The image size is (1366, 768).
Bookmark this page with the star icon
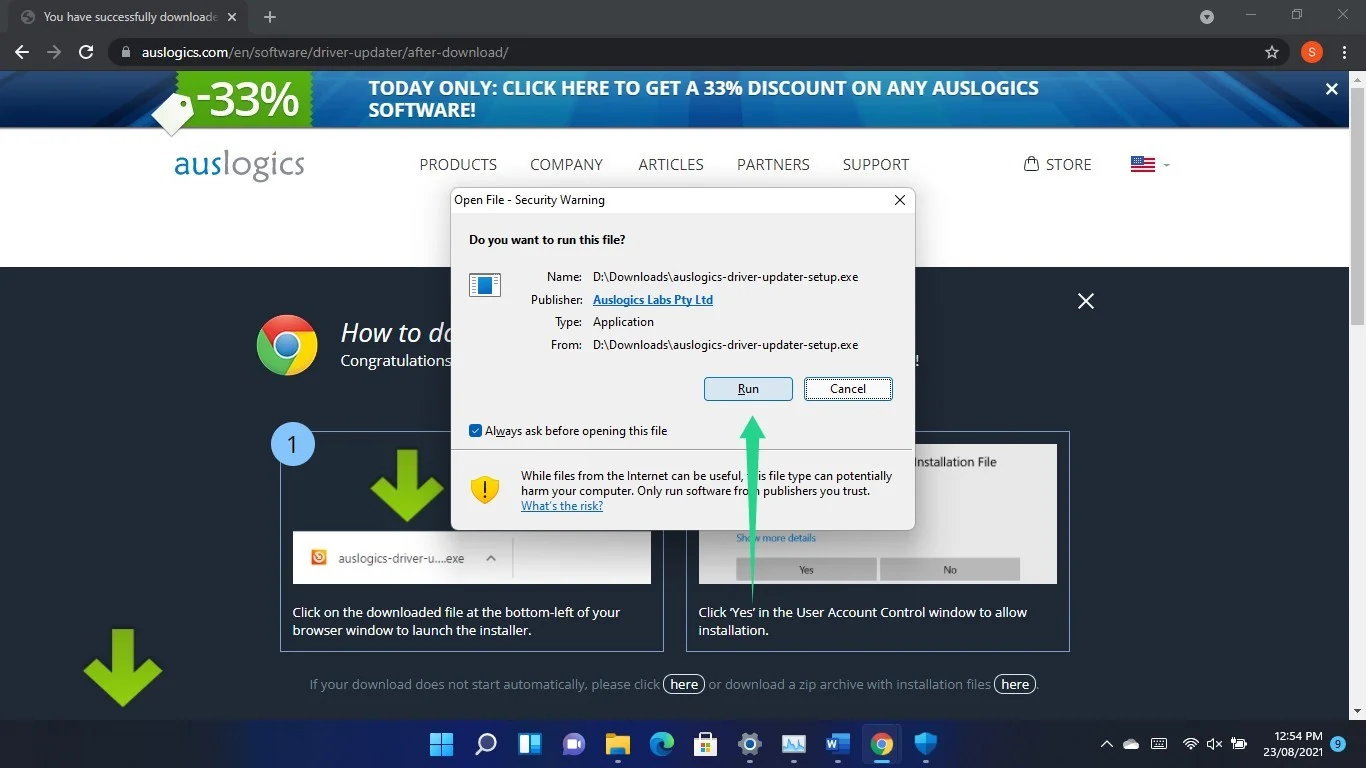(x=1272, y=52)
